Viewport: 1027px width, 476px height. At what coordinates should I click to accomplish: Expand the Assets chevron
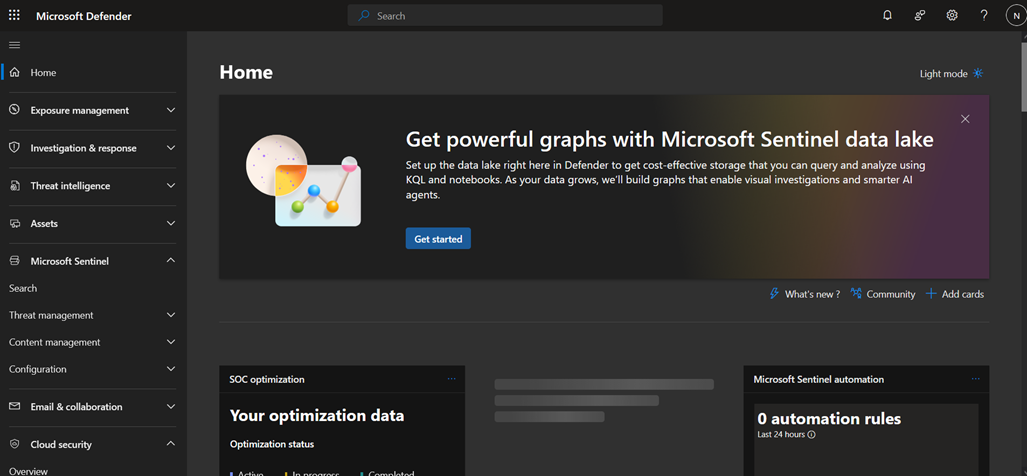click(x=171, y=223)
